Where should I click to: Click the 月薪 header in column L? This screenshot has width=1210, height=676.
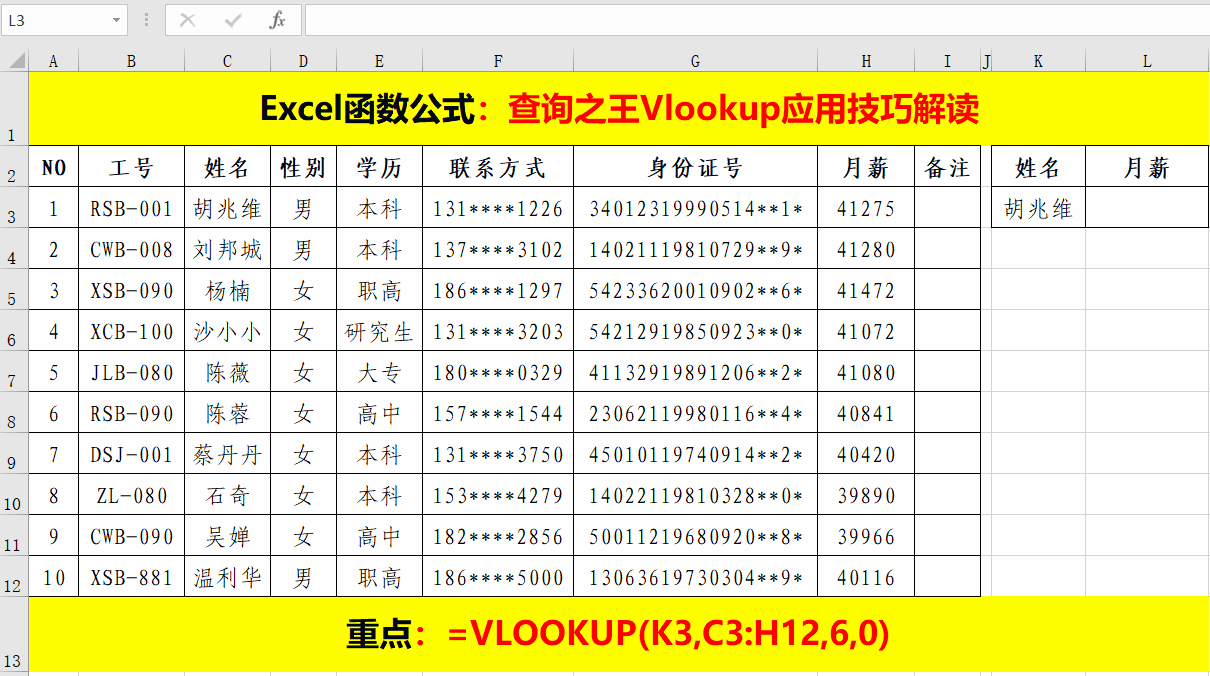1147,167
